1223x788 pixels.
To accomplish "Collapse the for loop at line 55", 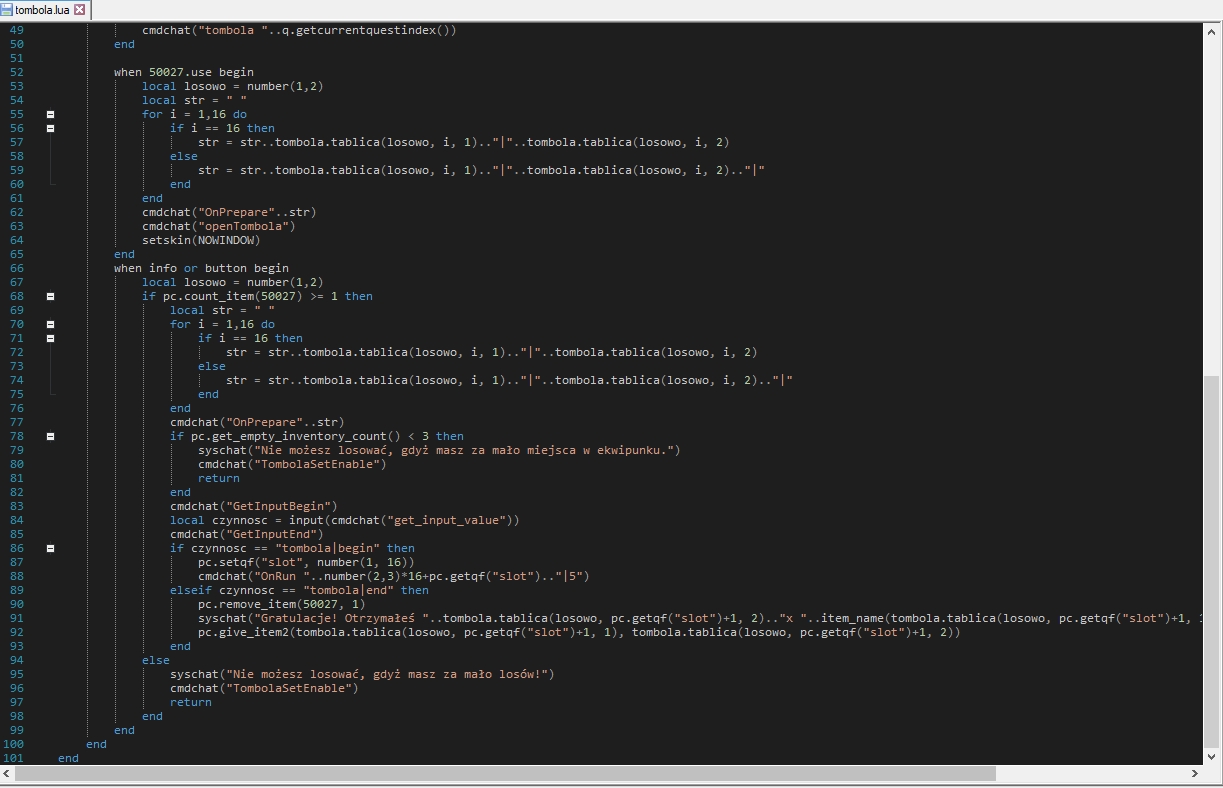I will (x=50, y=114).
